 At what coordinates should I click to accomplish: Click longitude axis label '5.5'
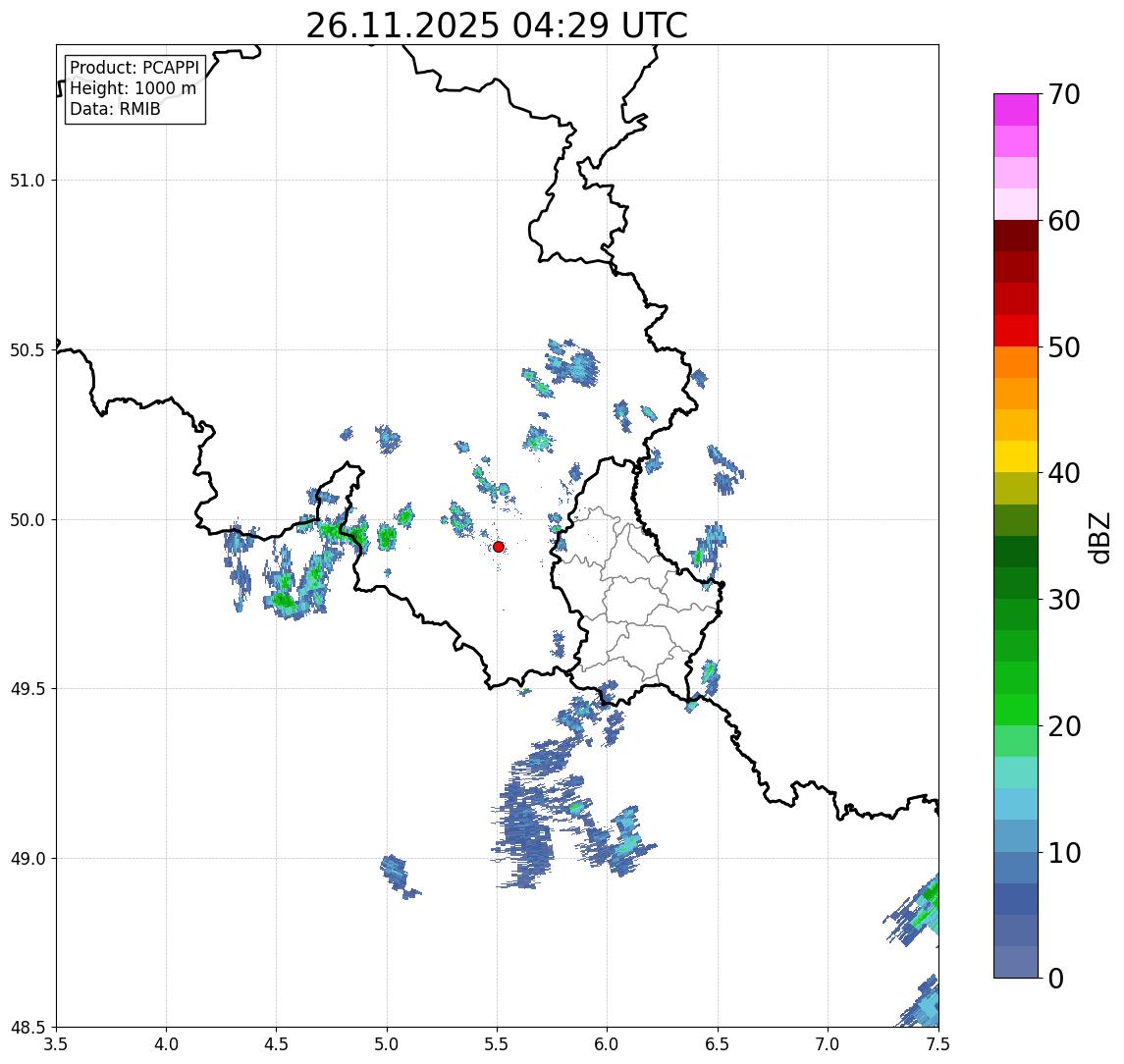(x=498, y=1044)
